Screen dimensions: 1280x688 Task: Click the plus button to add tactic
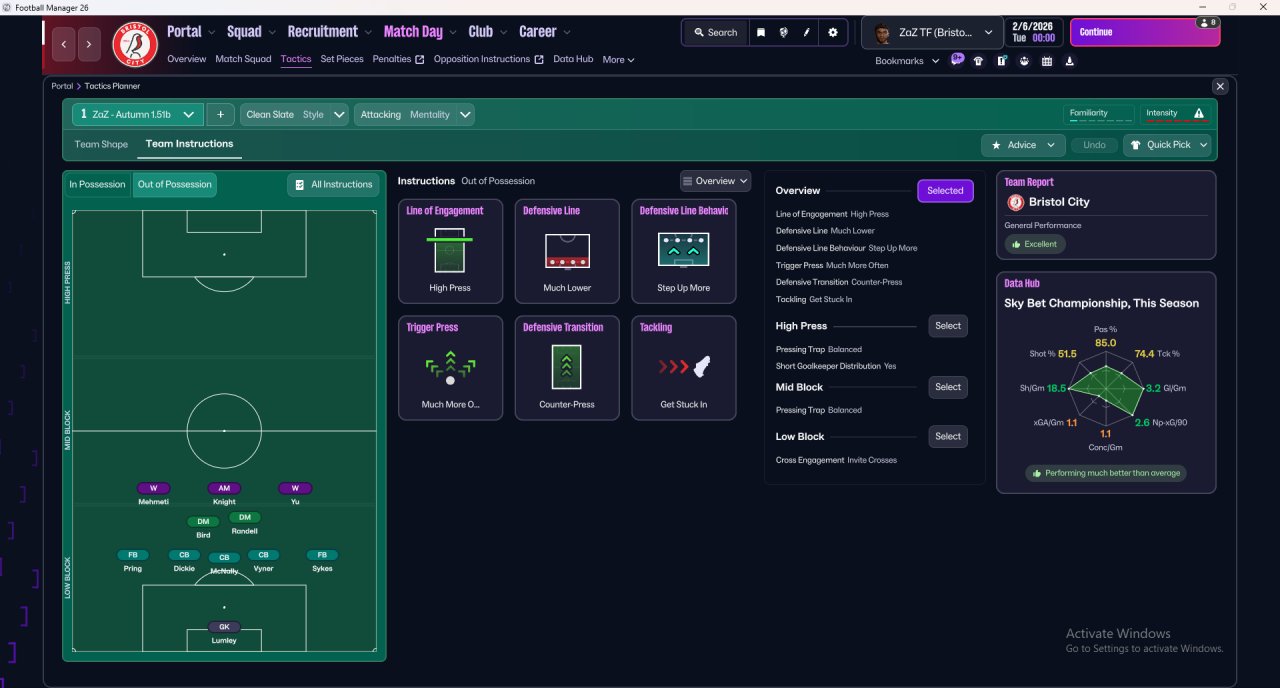[x=220, y=114]
